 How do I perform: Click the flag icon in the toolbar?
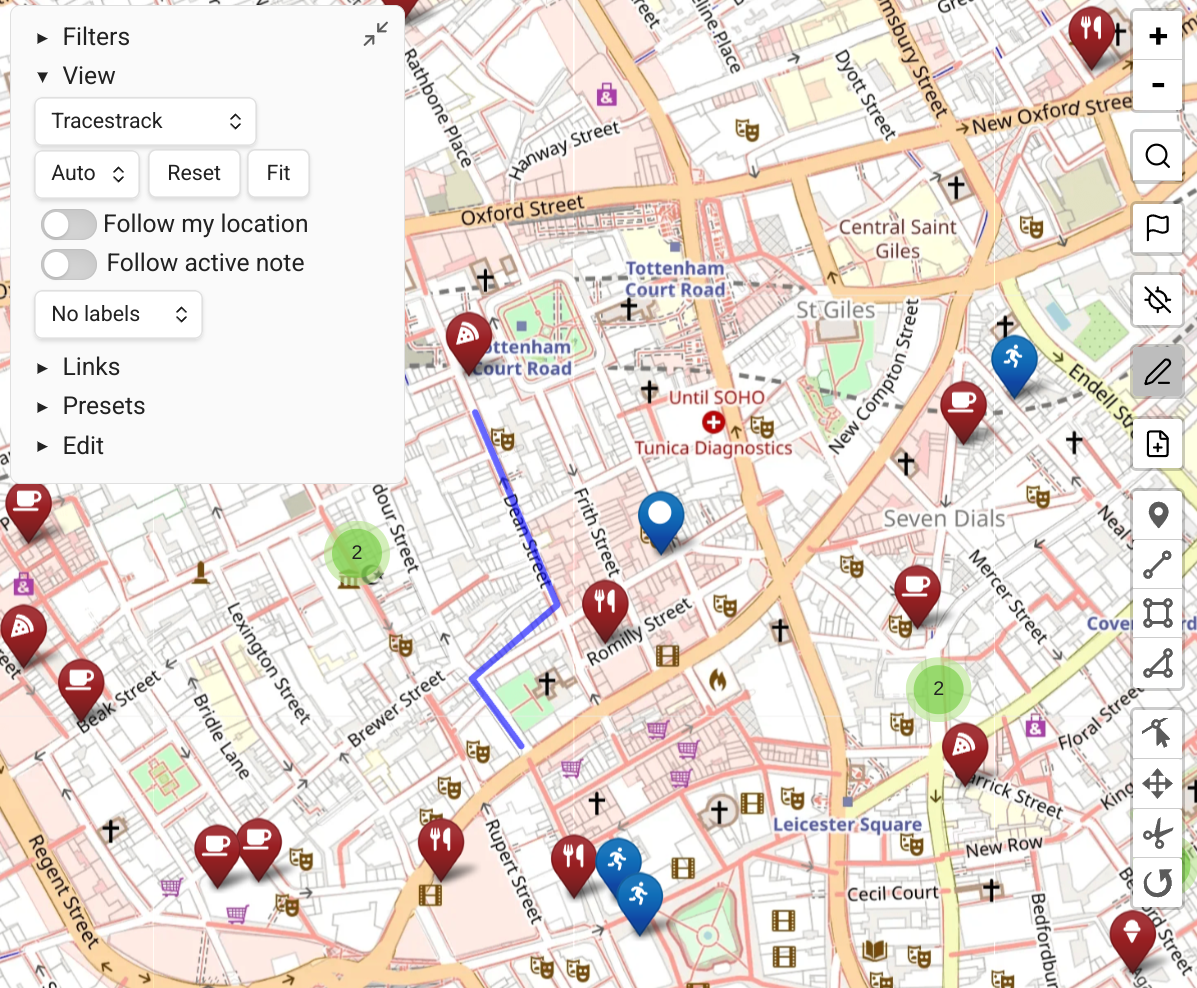point(1157,229)
